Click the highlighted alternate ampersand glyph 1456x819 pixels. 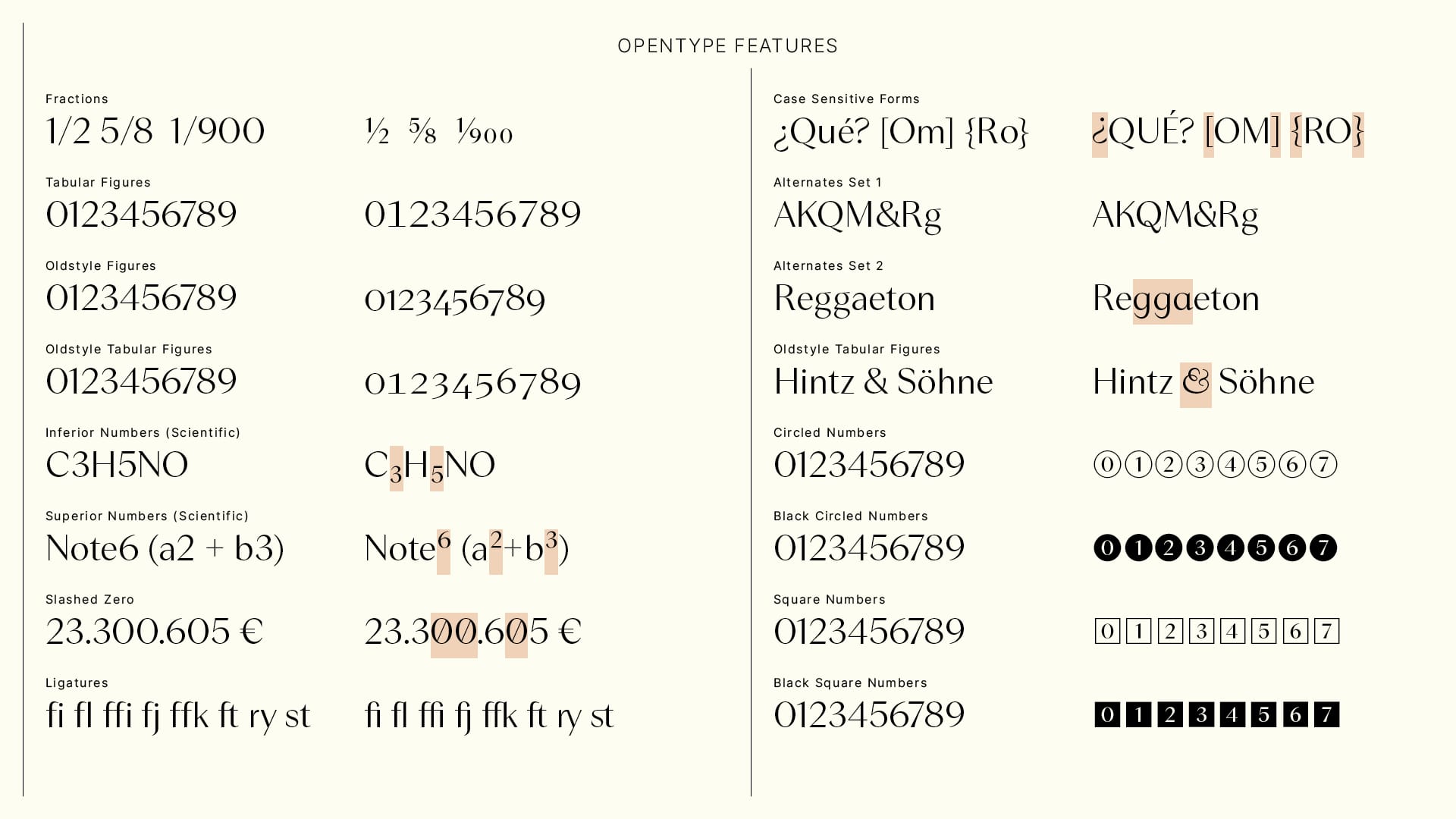click(1196, 385)
